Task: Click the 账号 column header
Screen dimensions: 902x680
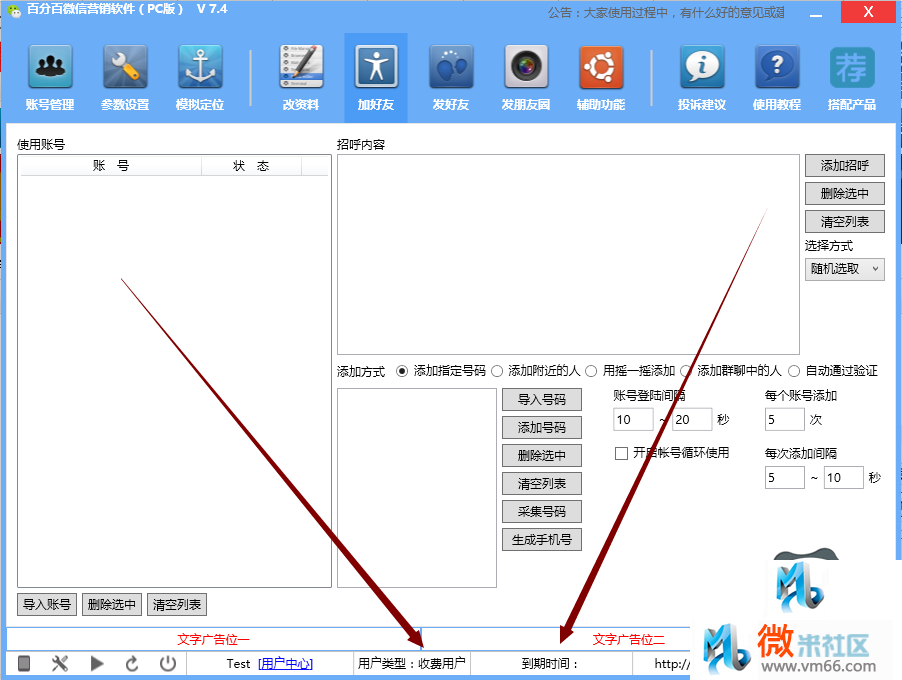Action: point(110,166)
